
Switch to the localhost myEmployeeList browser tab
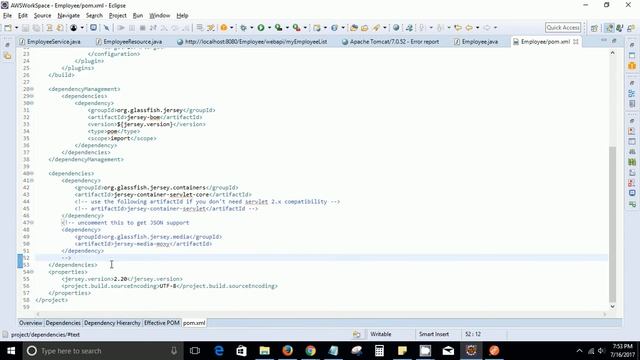(x=252, y=42)
